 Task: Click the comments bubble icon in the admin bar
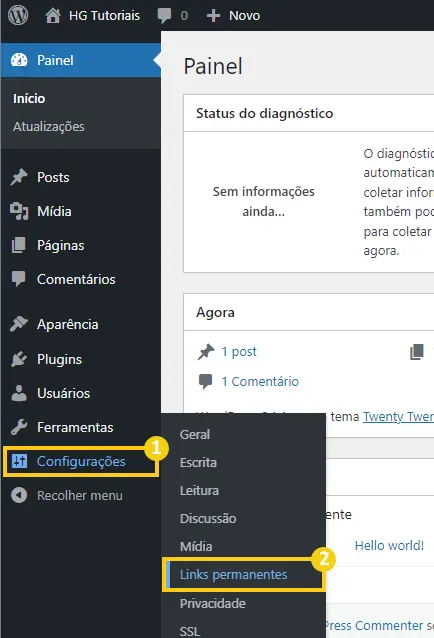click(x=164, y=16)
